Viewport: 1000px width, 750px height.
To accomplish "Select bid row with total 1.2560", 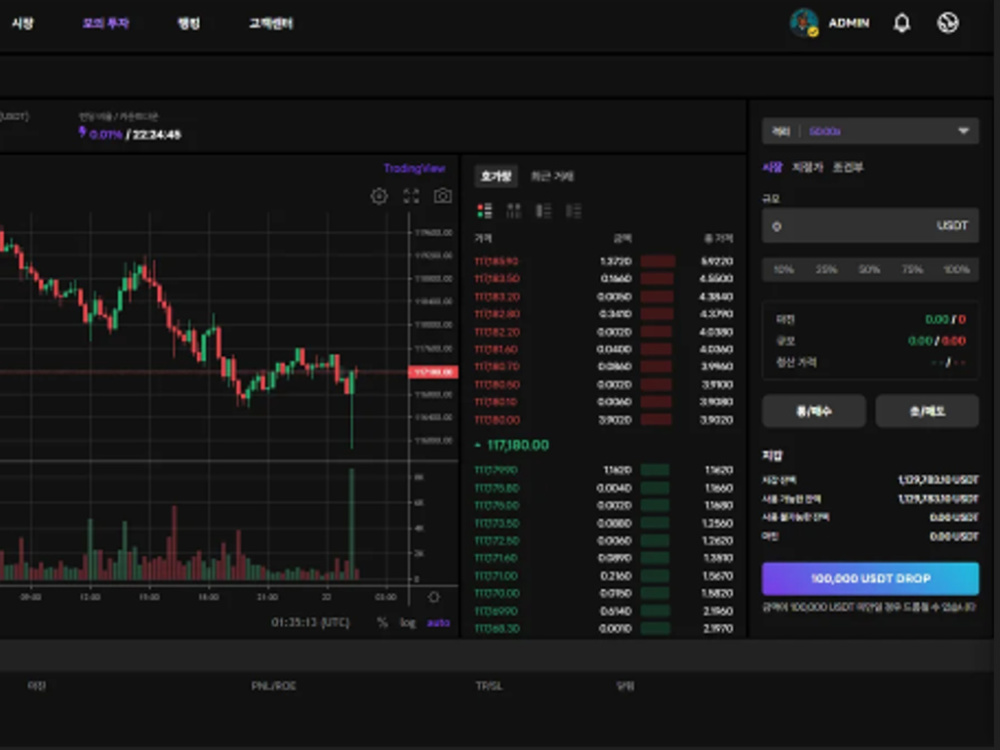I will (x=604, y=524).
